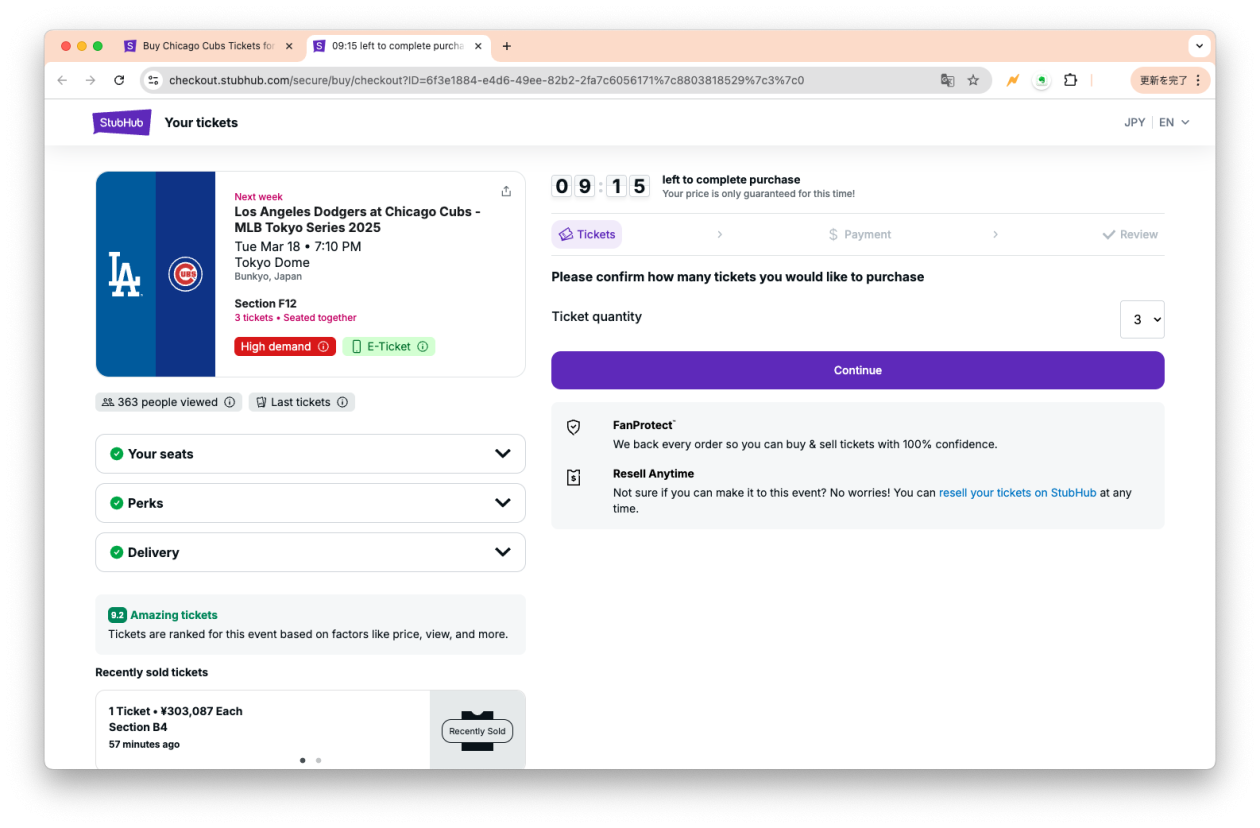The image size is (1260, 828).
Task: Click the Resell Anytime ticket icon
Action: (x=573, y=477)
